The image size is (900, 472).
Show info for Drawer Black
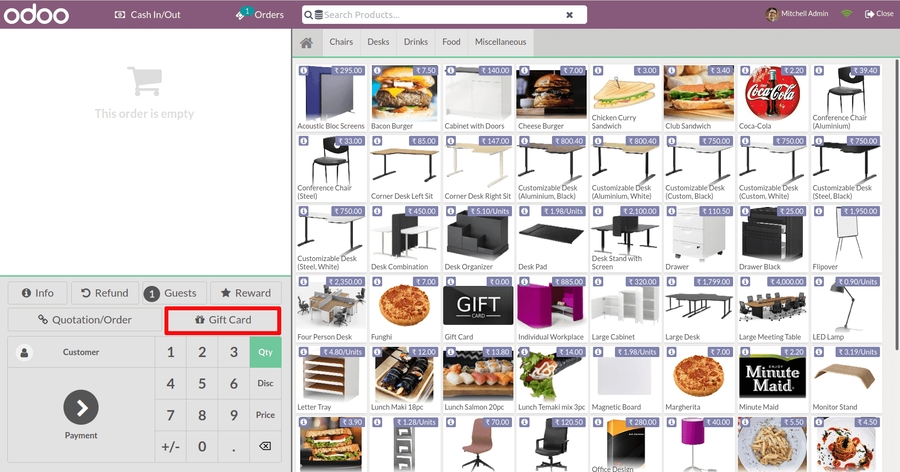point(745,211)
